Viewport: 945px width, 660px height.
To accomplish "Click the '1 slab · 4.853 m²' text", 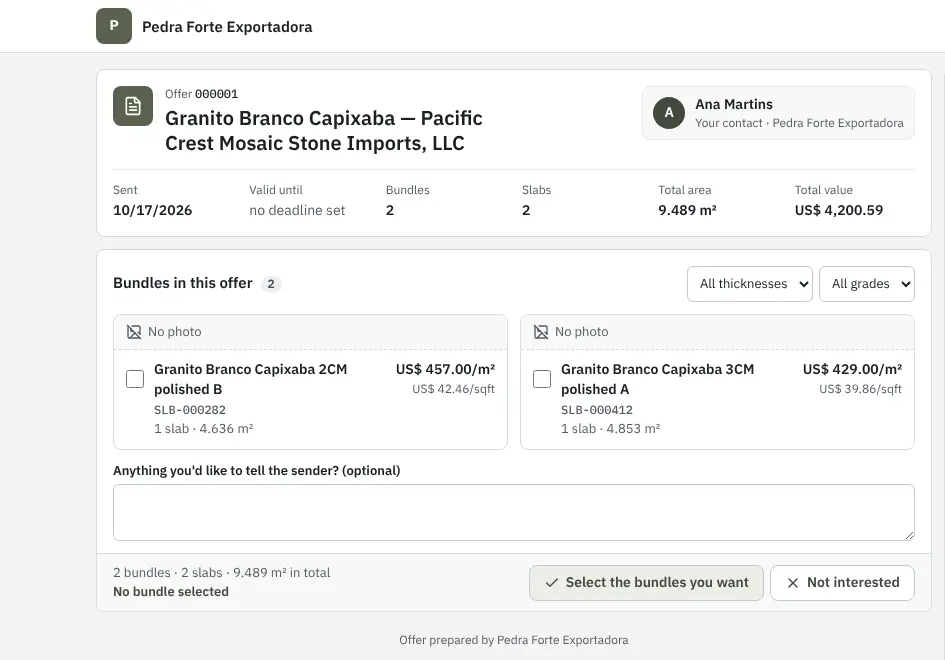I will point(611,429).
